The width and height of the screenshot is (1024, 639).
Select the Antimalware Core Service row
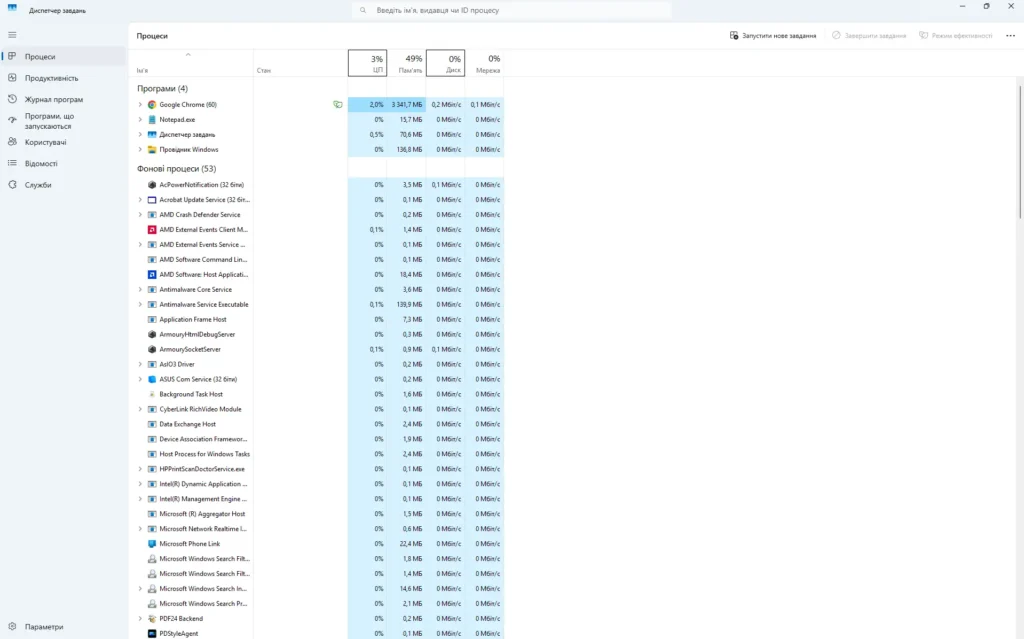pyautogui.click(x=317, y=289)
